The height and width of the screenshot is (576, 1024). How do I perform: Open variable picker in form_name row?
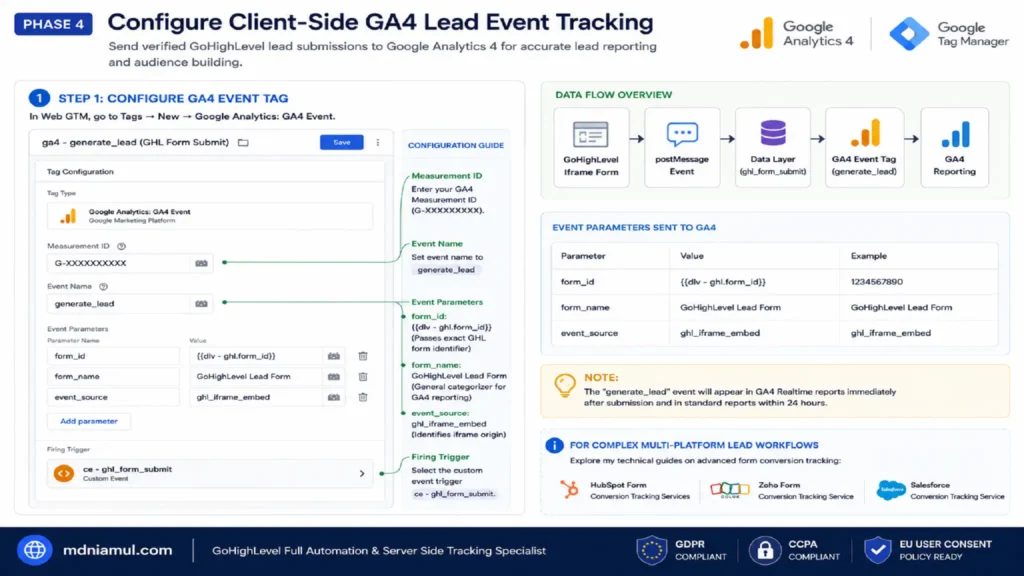tap(334, 377)
